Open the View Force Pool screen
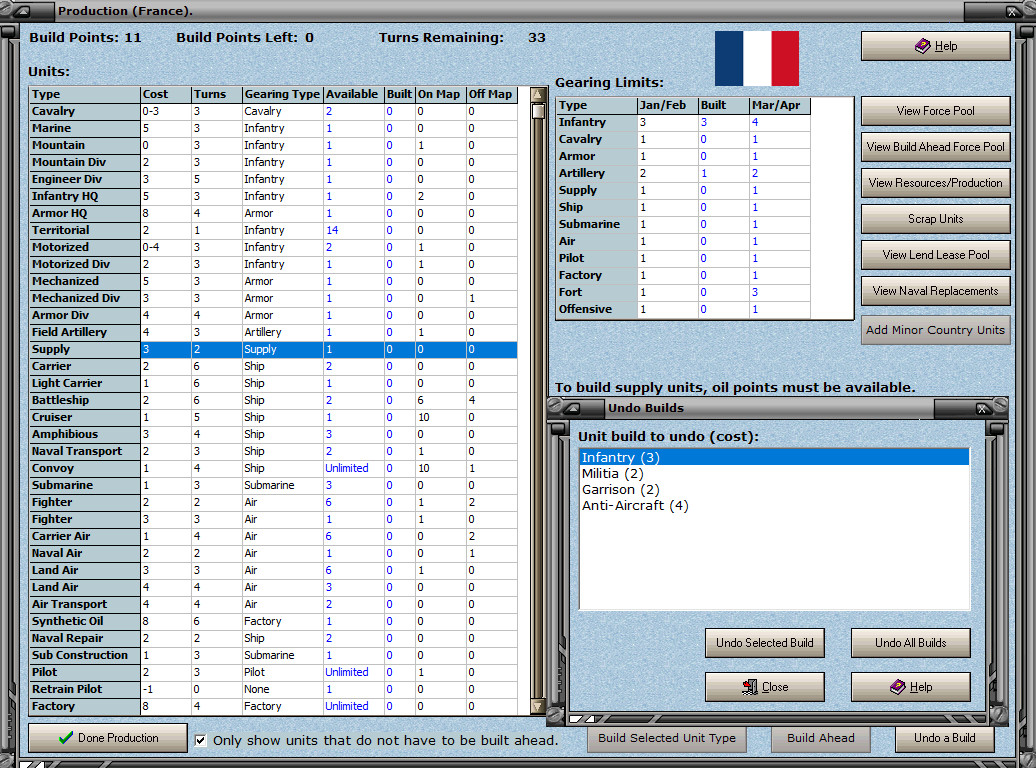The width and height of the screenshot is (1036, 768). [x=935, y=111]
